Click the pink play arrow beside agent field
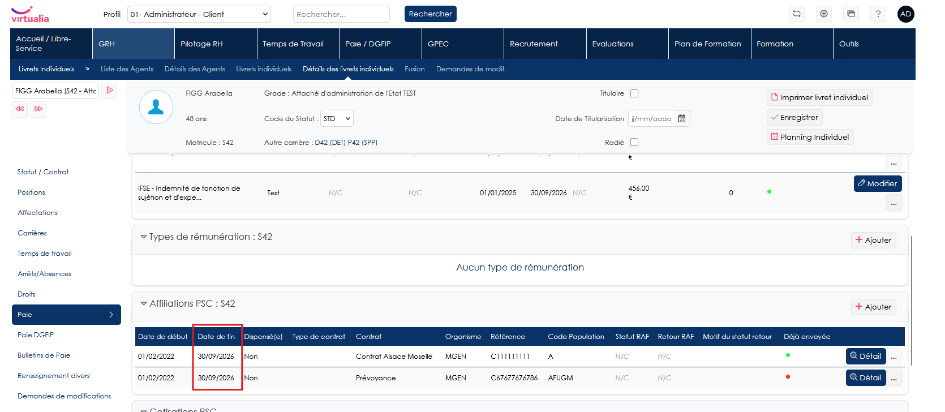The width and height of the screenshot is (945, 412). pyautogui.click(x=110, y=91)
